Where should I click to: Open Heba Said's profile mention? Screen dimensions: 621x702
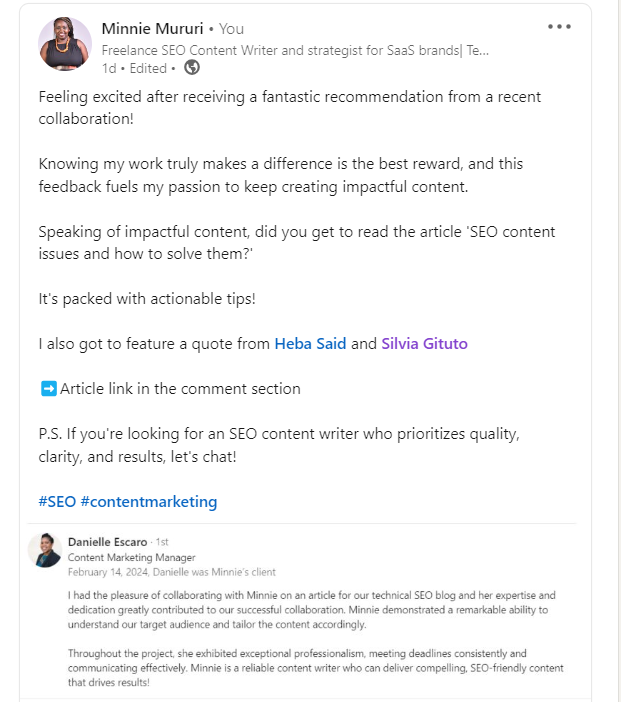tap(310, 343)
